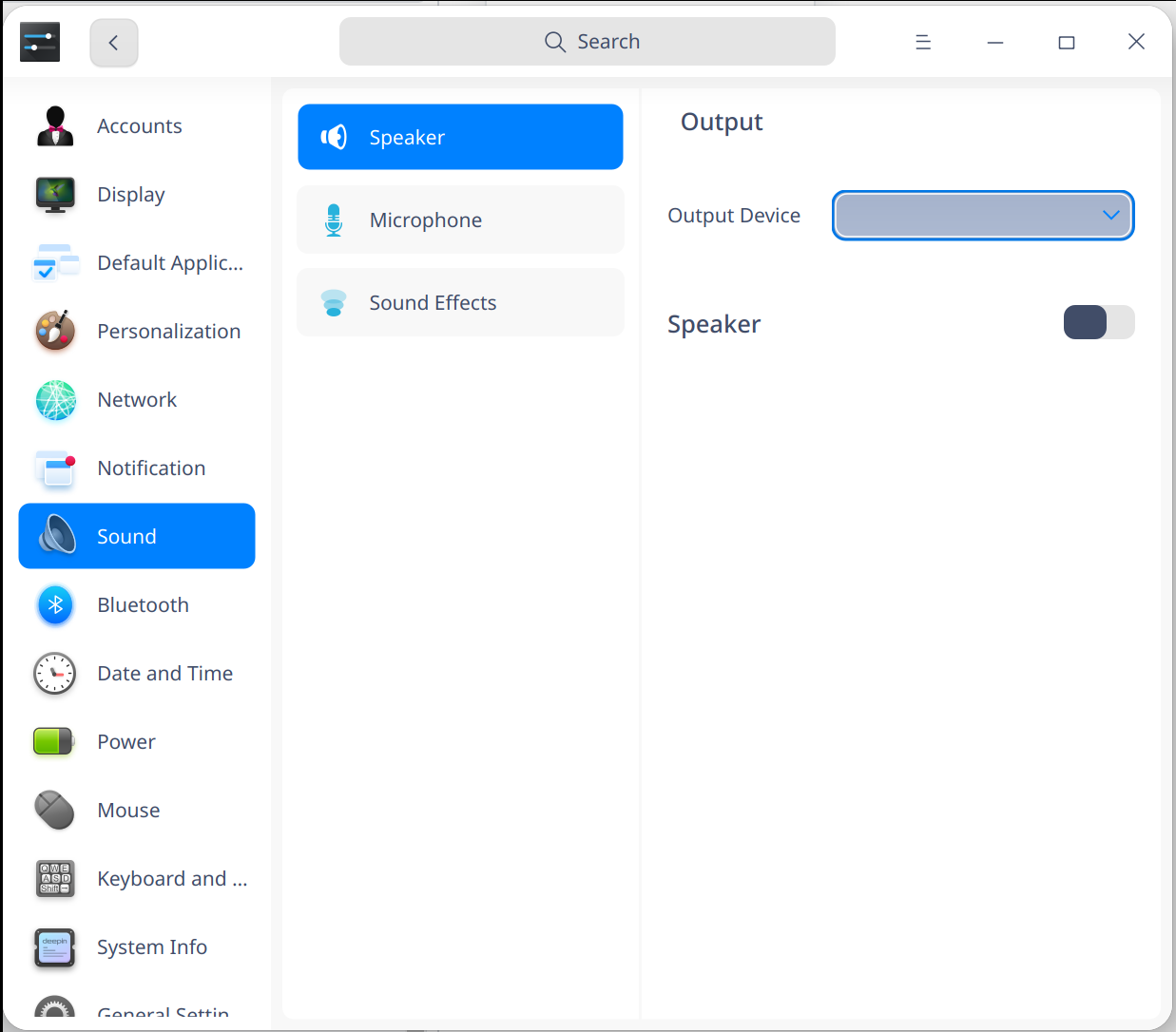Viewport: 1176px width, 1032px height.
Task: Select the Display settings icon
Action: pyautogui.click(x=54, y=194)
